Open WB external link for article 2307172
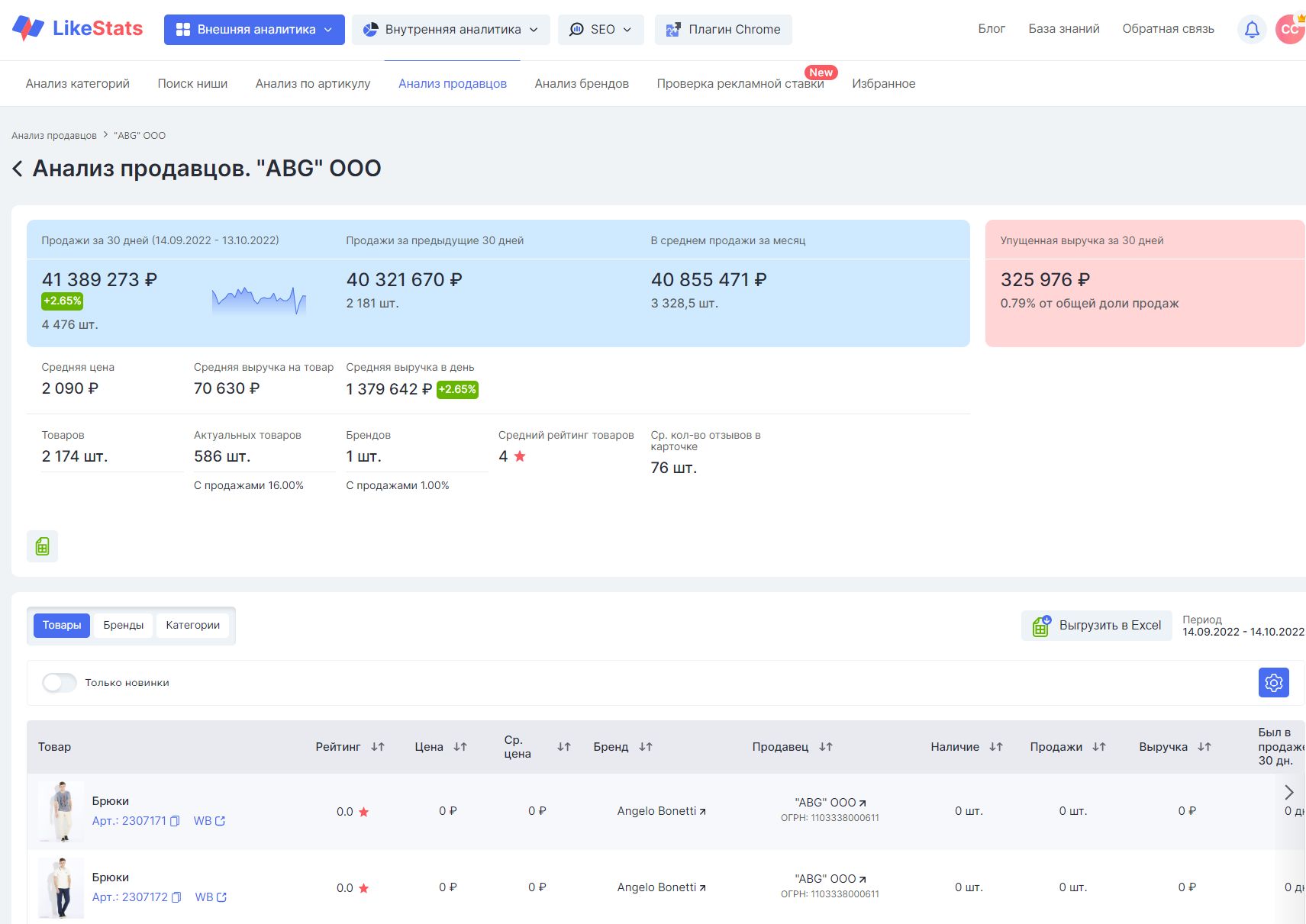This screenshot has height=924, width=1306. (211, 897)
